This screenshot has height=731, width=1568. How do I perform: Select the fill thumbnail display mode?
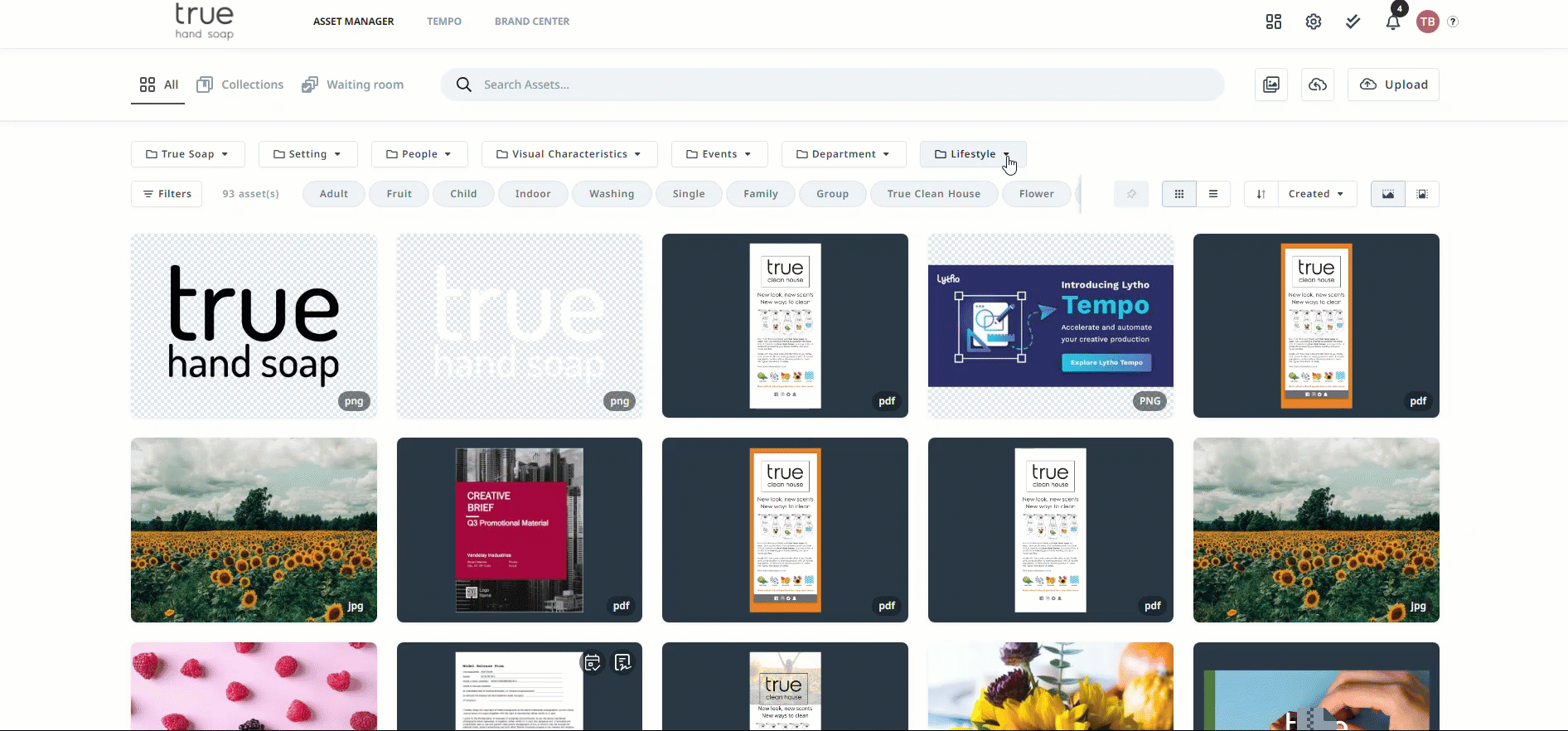[1388, 194]
